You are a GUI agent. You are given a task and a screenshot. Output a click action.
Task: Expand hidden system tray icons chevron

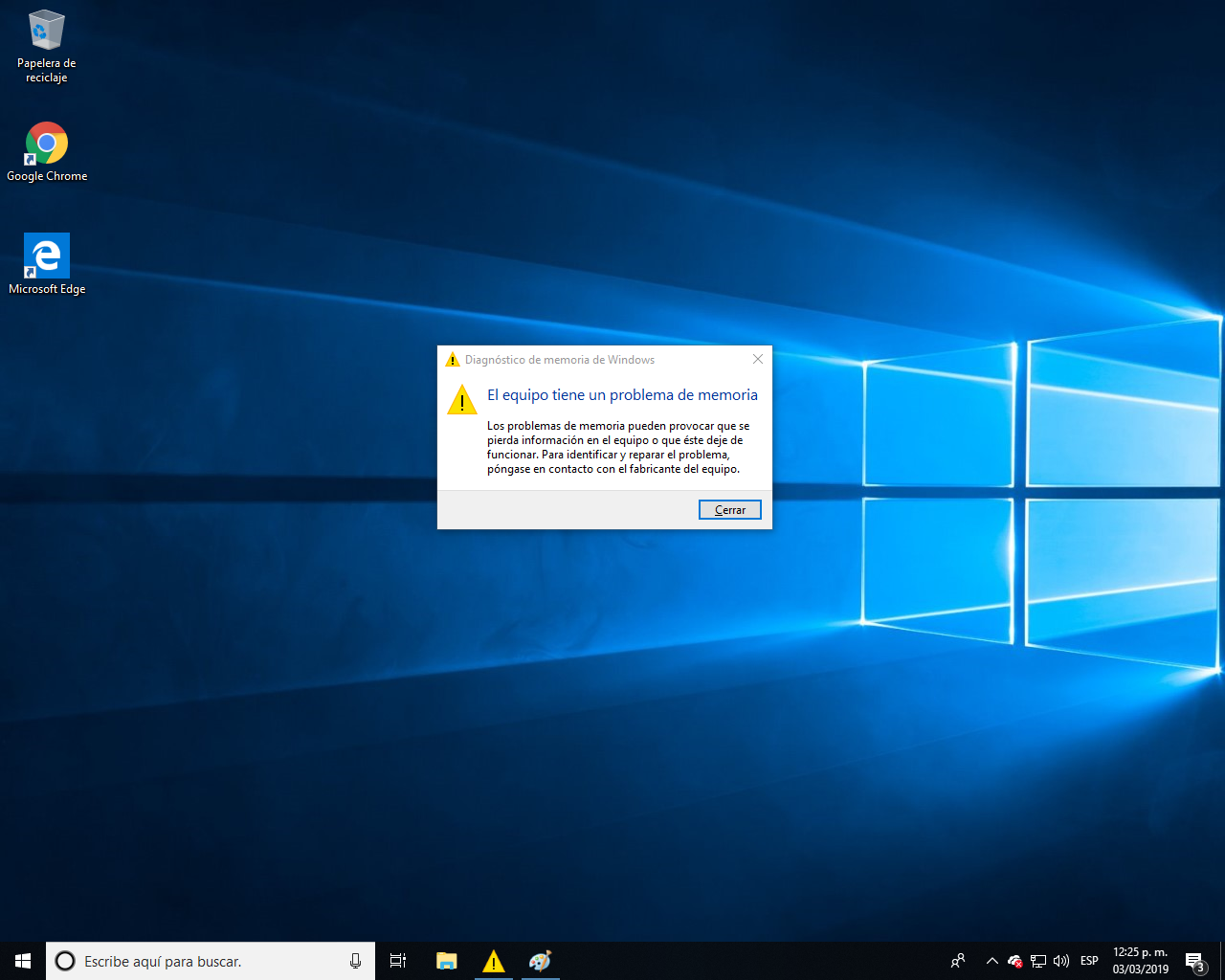tap(991, 961)
